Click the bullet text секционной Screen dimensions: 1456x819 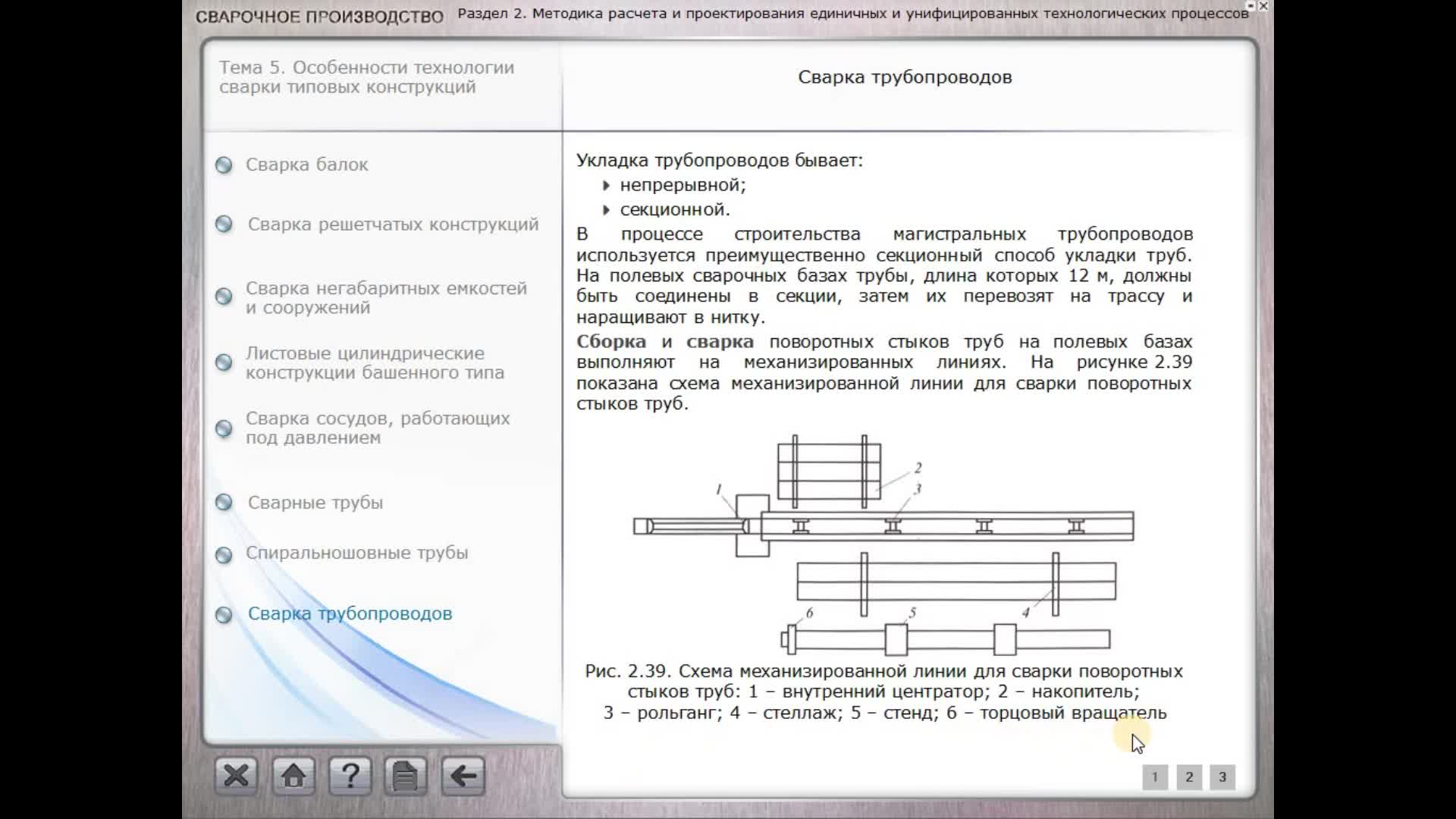coord(675,209)
